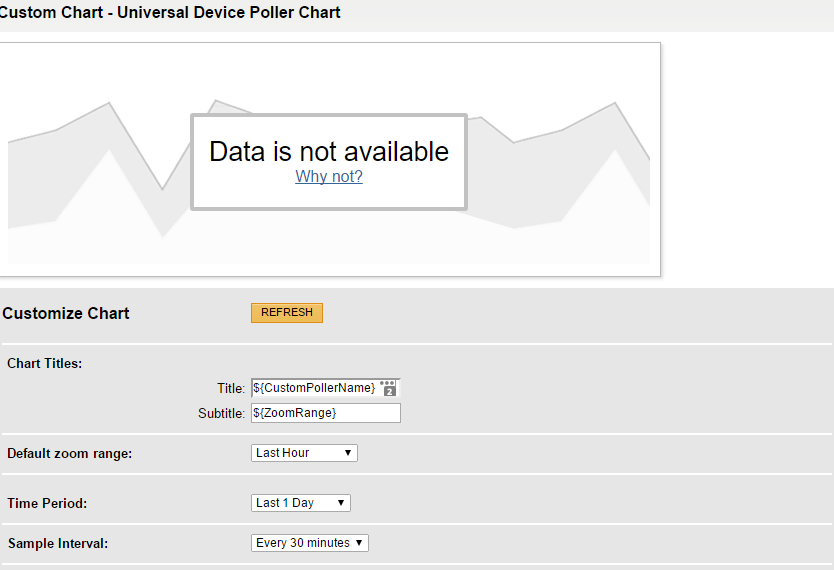Click the placeholder chart area right of the message
The image size is (834, 570).
point(558,181)
